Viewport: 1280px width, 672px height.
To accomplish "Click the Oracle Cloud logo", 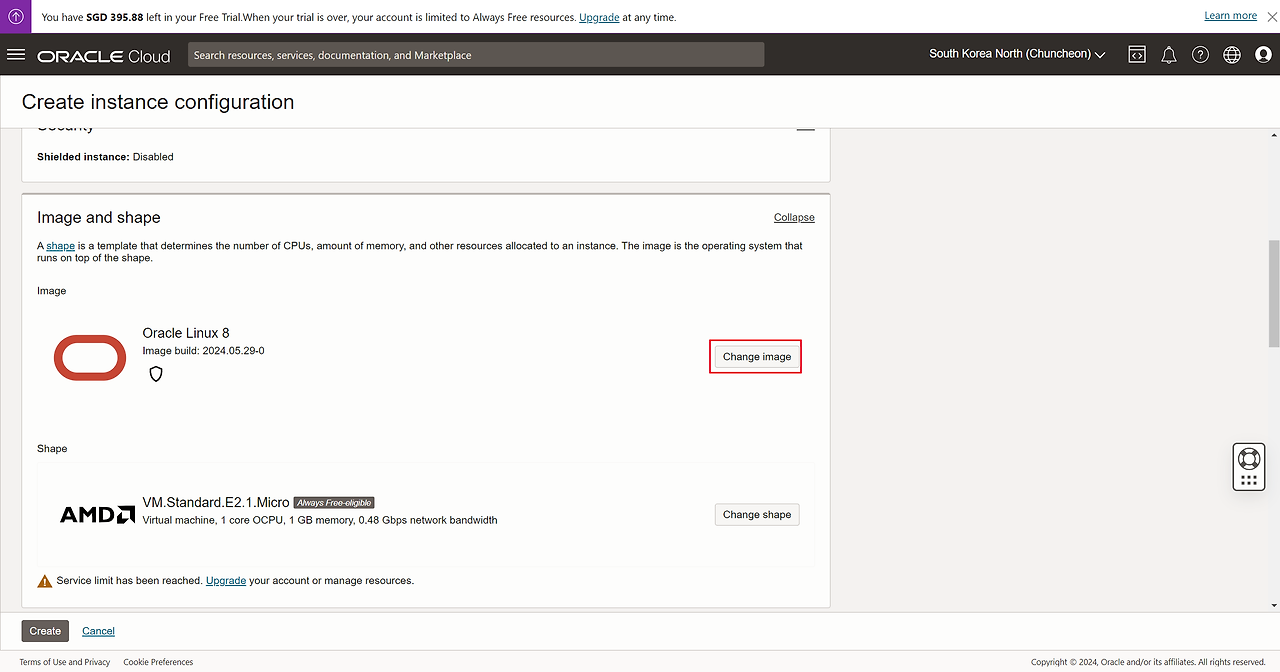I will [104, 56].
